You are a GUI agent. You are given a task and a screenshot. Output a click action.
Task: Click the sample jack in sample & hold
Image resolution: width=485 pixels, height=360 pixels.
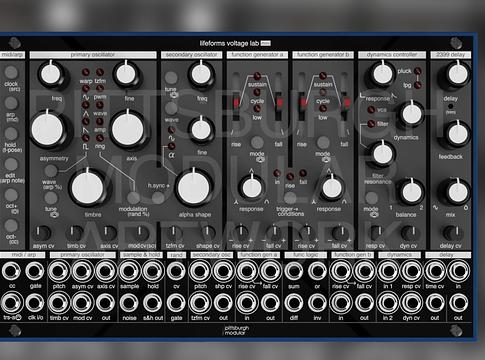pos(129,271)
